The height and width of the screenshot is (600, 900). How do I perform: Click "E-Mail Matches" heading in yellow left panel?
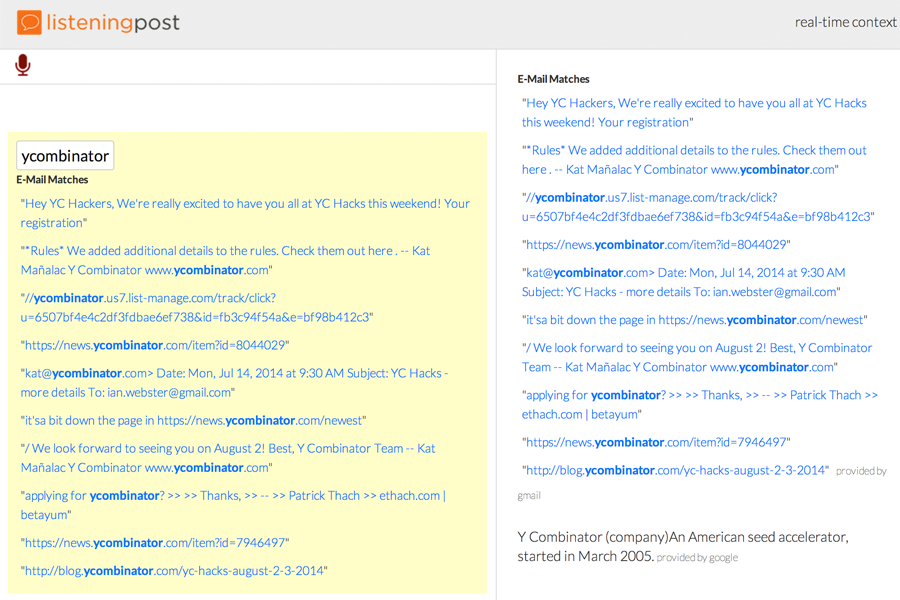point(52,180)
